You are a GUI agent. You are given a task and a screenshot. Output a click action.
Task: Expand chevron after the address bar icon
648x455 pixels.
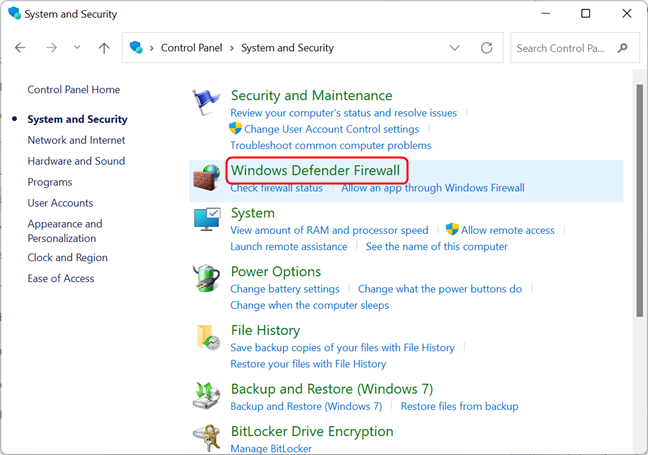[x=152, y=48]
